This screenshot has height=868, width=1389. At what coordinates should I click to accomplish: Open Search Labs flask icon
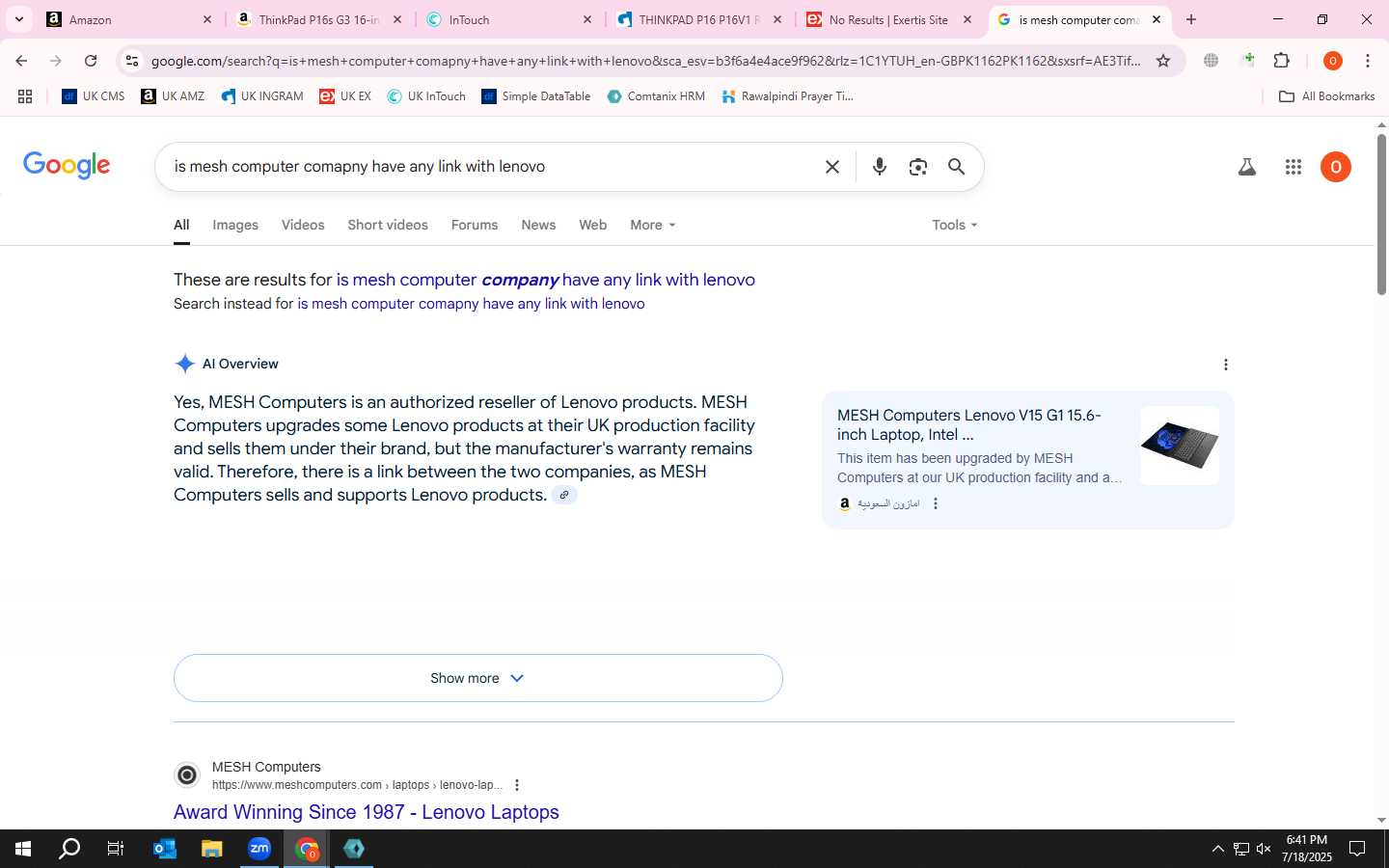click(1247, 167)
